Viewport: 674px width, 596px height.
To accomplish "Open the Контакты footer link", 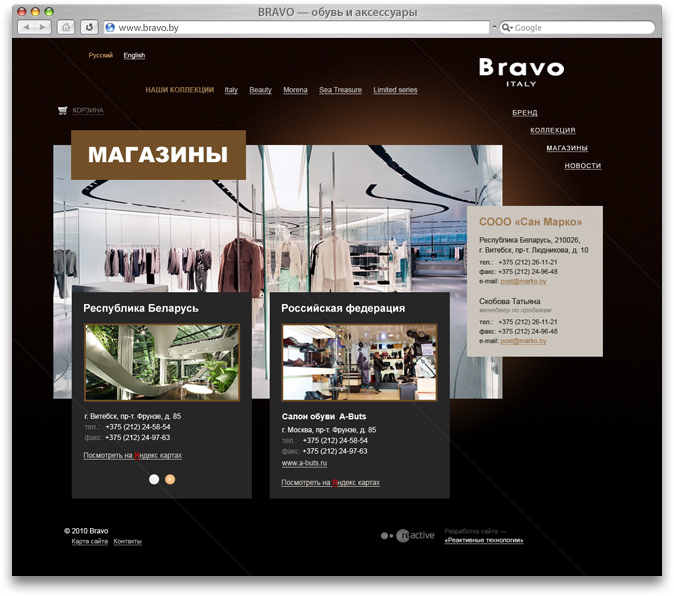I will [x=128, y=541].
